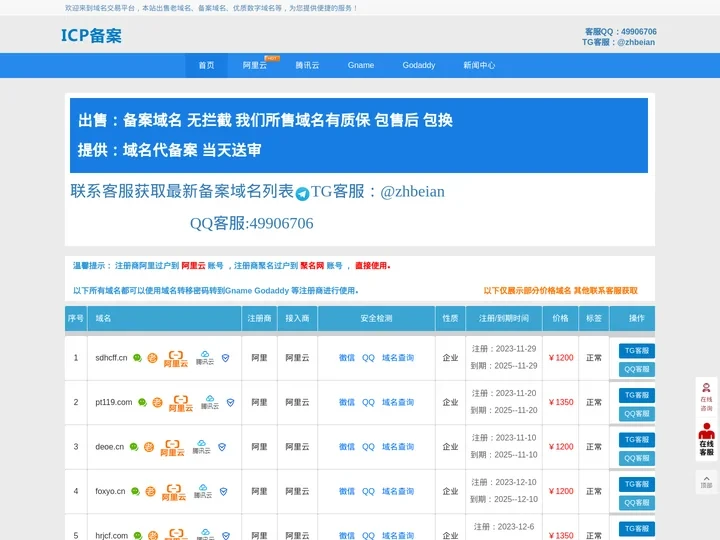The image size is (720, 540).
Task: Click 域名查询 link for deoe.cn
Action: click(x=398, y=447)
